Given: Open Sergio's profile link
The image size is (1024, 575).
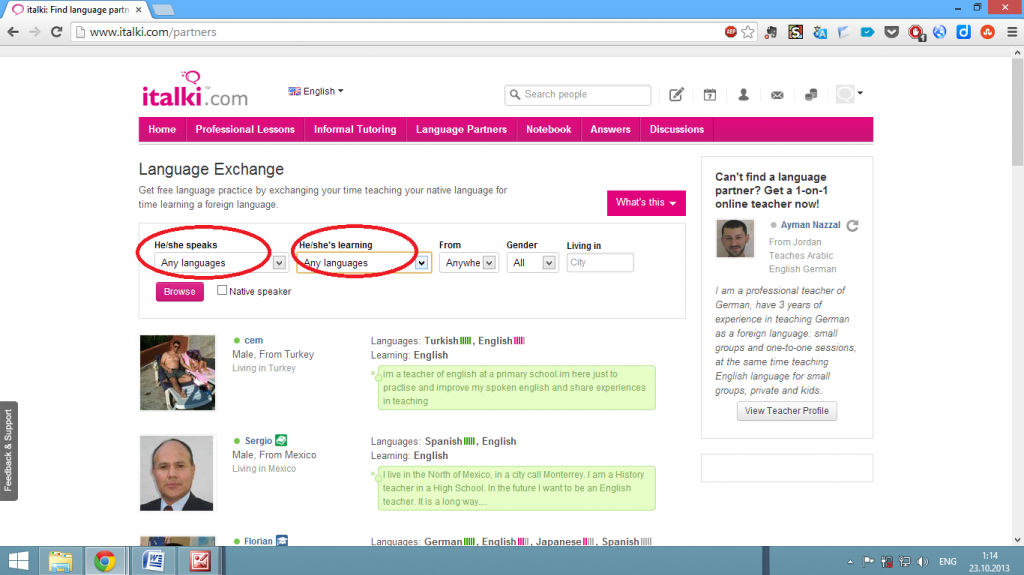Looking at the screenshot, I should tap(258, 441).
